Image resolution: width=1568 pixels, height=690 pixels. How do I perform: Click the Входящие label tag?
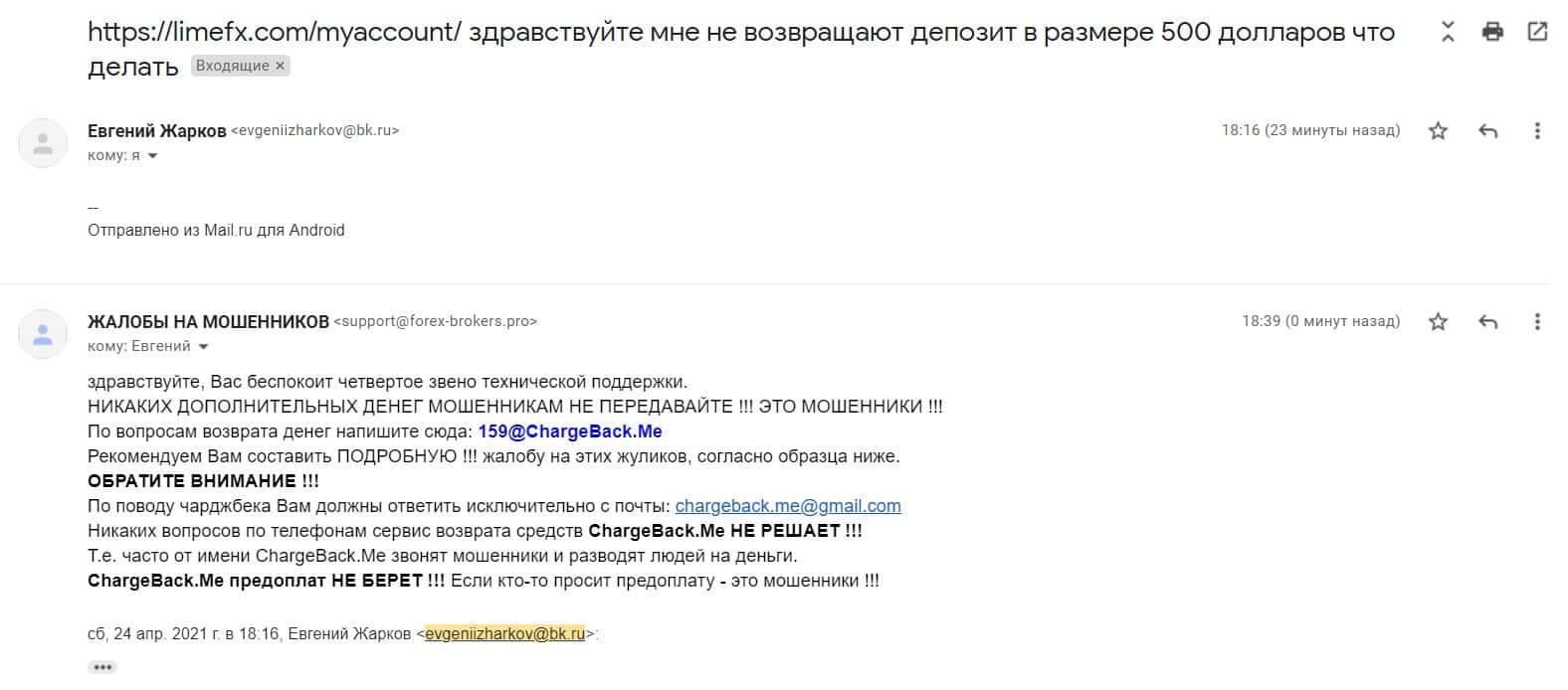(x=232, y=66)
